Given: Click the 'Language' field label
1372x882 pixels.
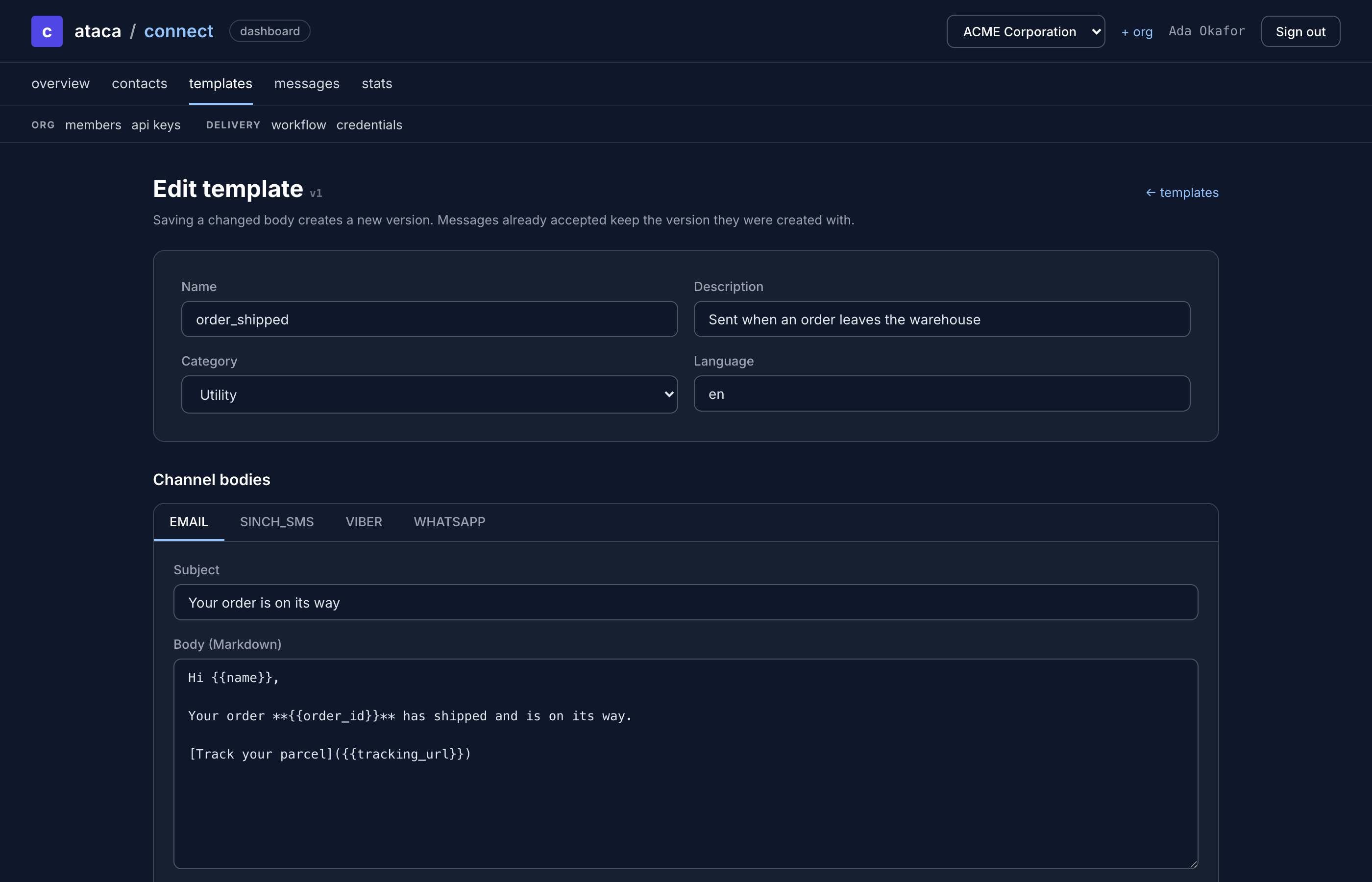Looking at the screenshot, I should [x=724, y=362].
